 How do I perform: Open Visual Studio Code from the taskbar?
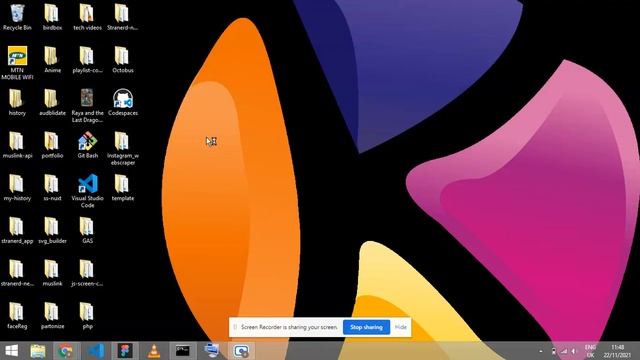pyautogui.click(x=96, y=351)
